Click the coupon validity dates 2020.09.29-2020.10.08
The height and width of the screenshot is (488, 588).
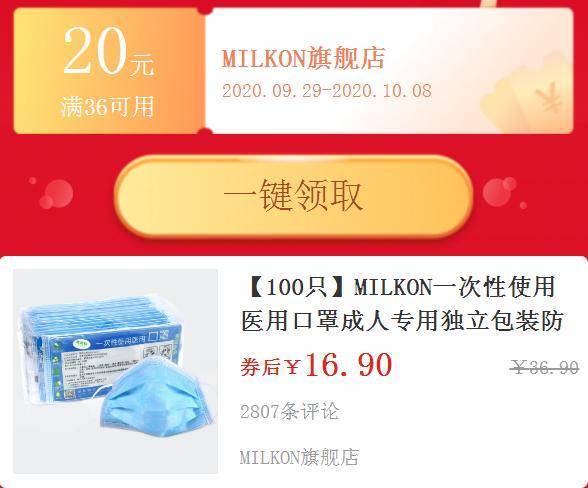(x=327, y=91)
